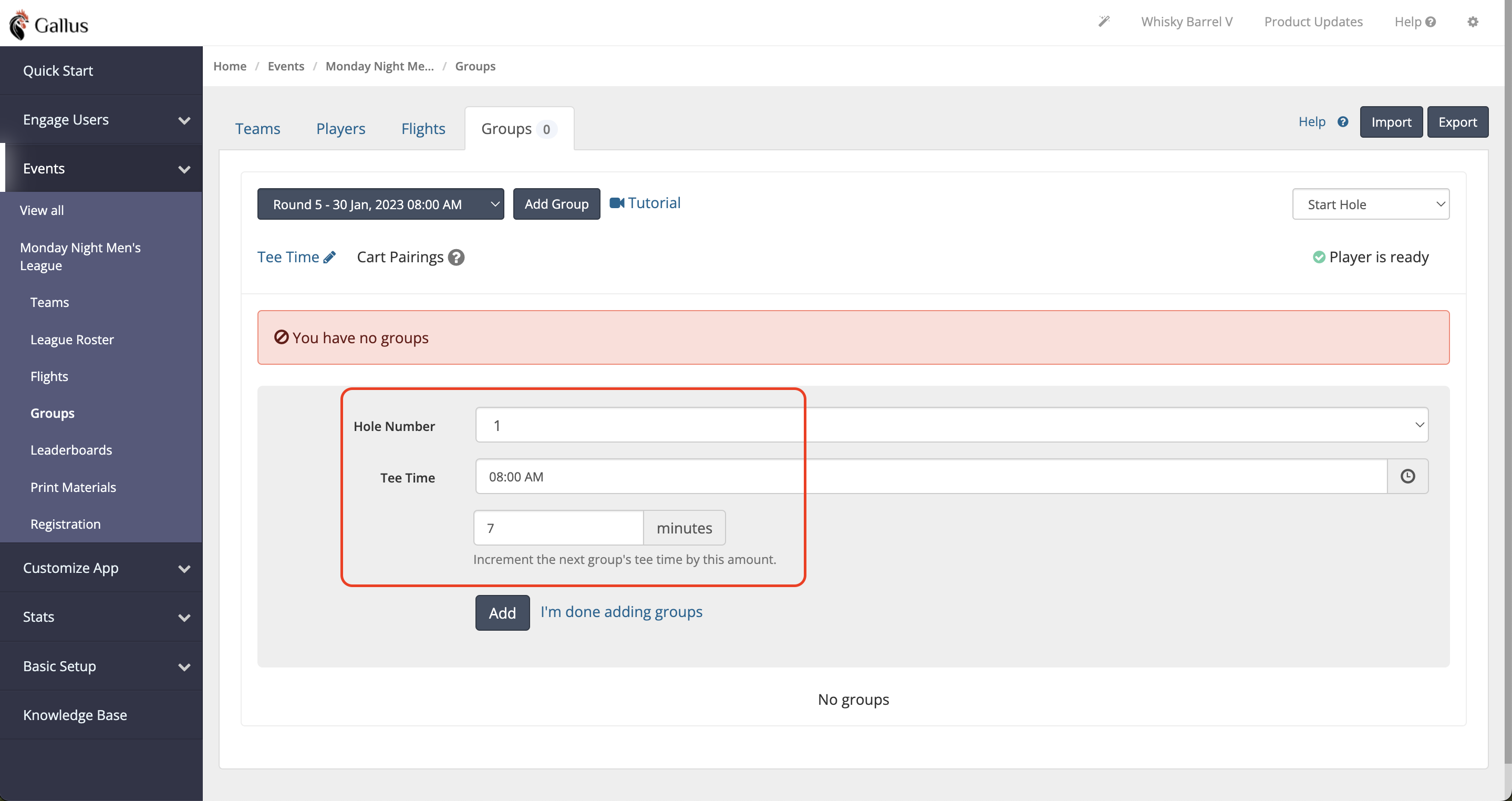This screenshot has width=1512, height=801.
Task: Click the Tee Time input field
Action: click(931, 476)
